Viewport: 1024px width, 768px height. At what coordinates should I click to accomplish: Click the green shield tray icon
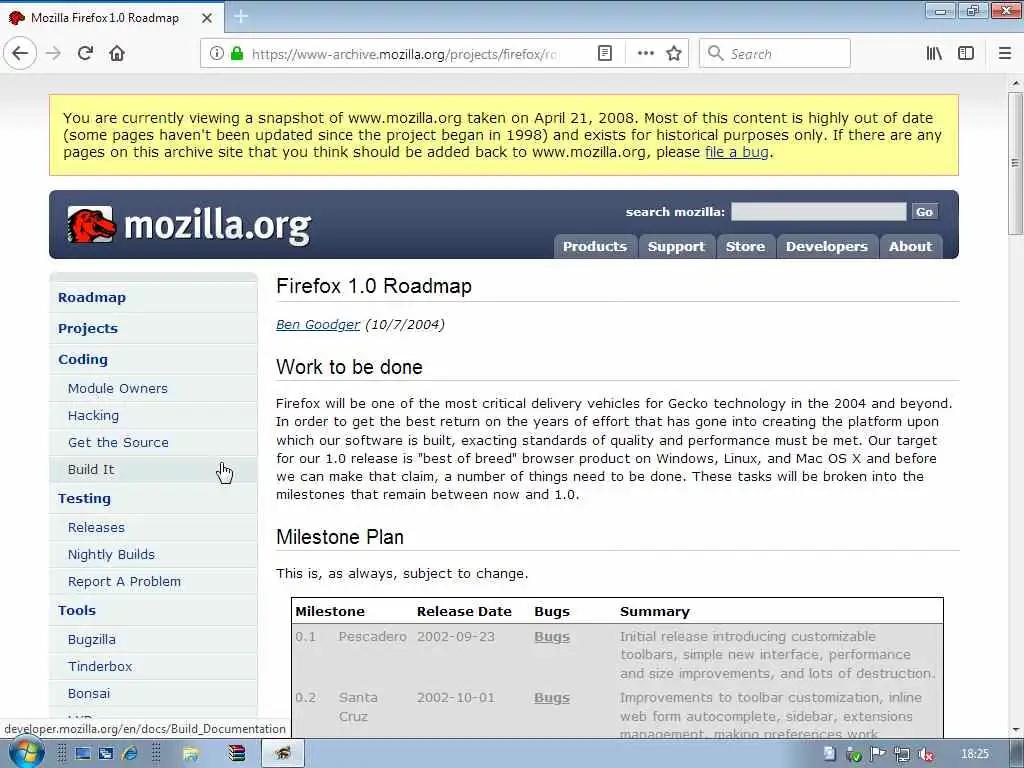click(854, 755)
